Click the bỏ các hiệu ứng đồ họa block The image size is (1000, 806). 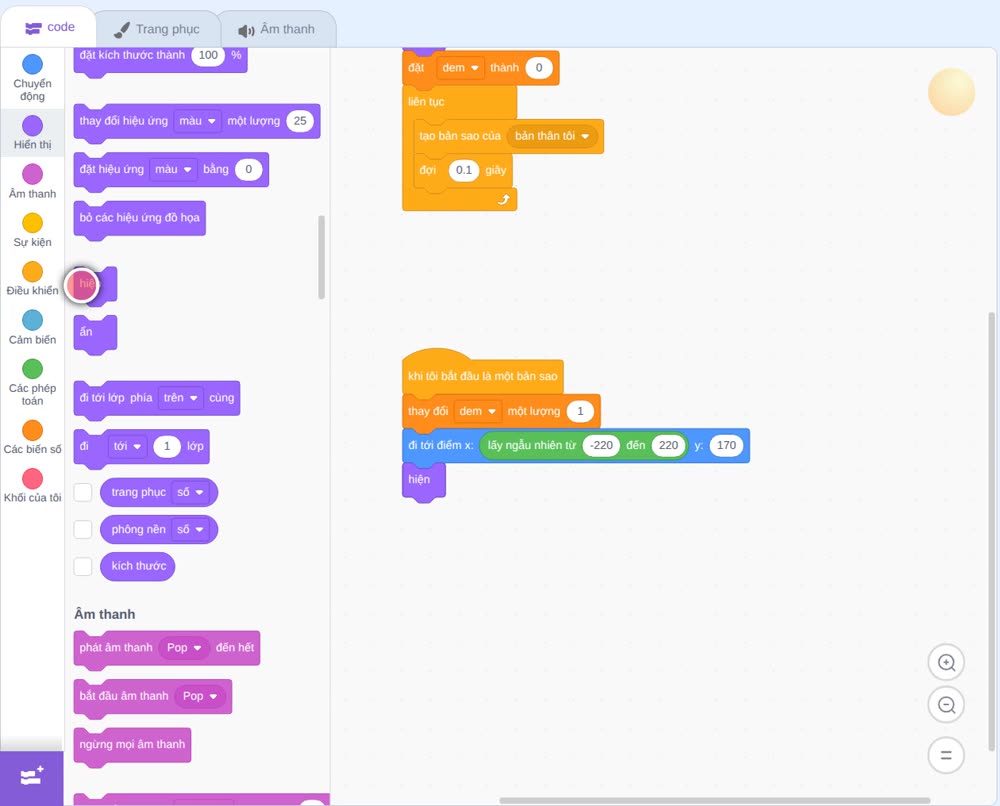pyautogui.click(x=140, y=218)
